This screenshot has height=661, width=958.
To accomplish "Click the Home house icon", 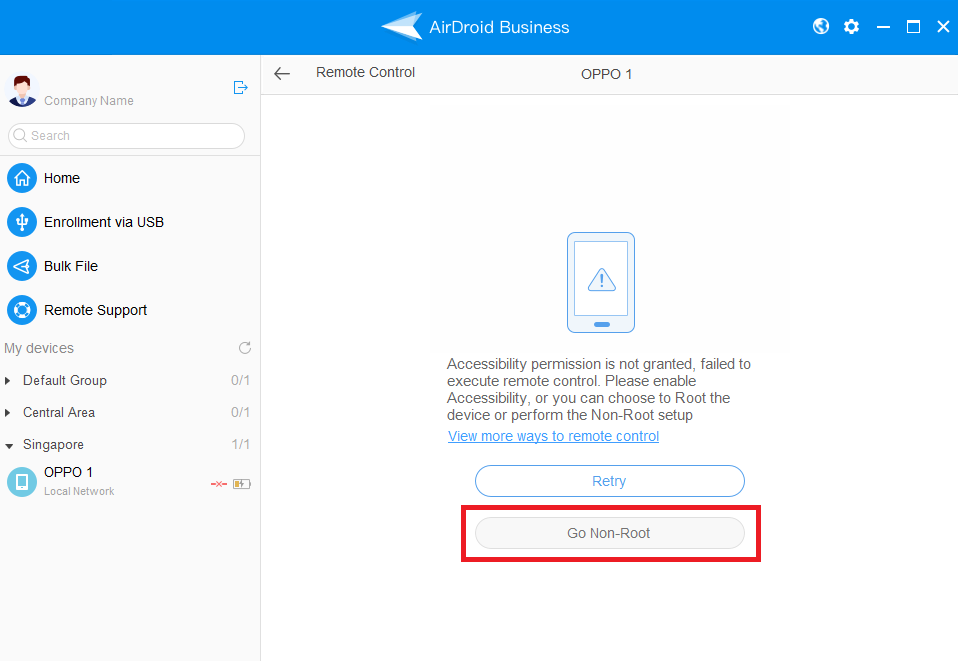I will point(22,178).
